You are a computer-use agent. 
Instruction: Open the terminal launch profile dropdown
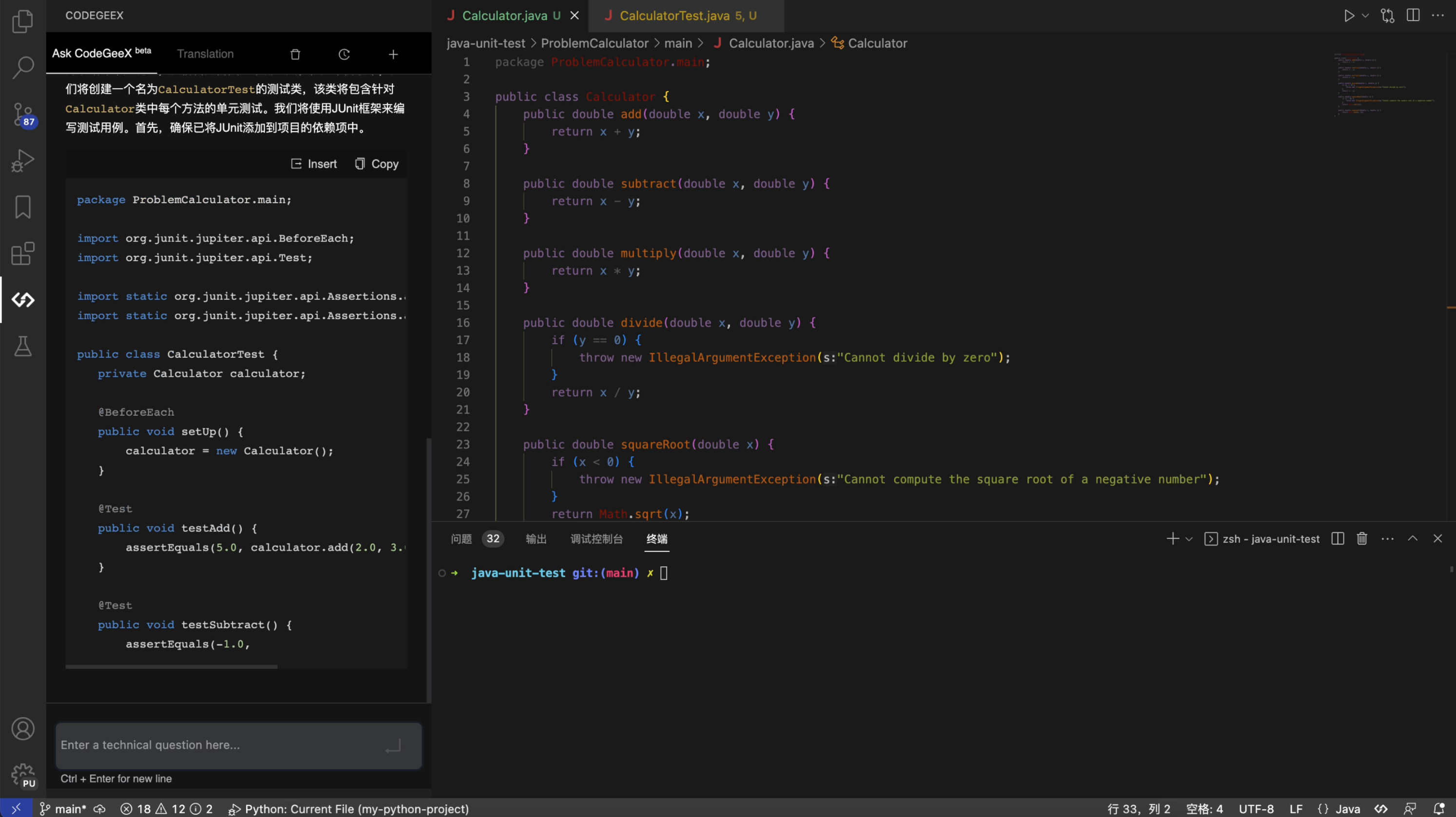pos(1188,539)
